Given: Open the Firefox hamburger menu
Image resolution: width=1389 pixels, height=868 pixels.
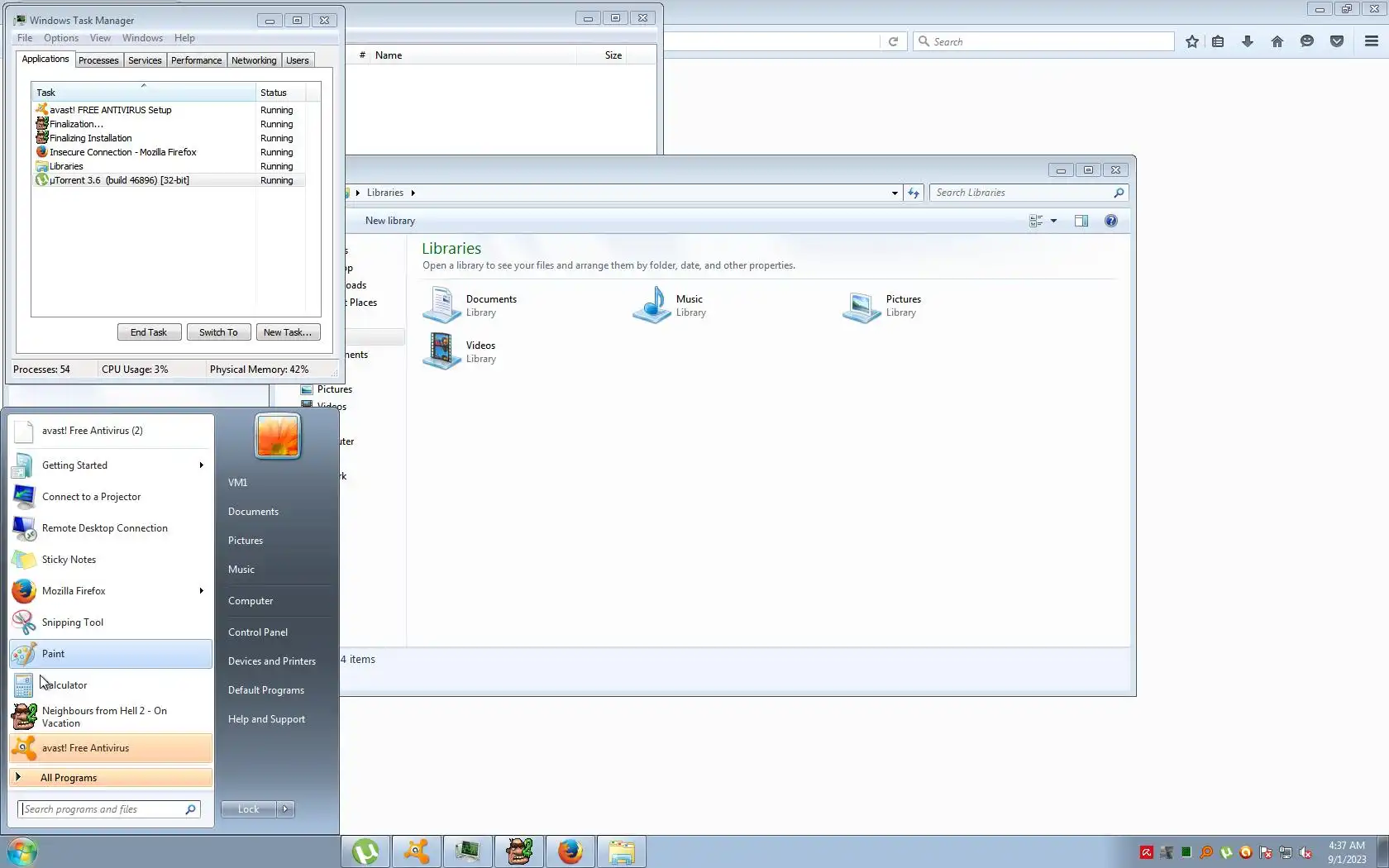Looking at the screenshot, I should pyautogui.click(x=1372, y=41).
